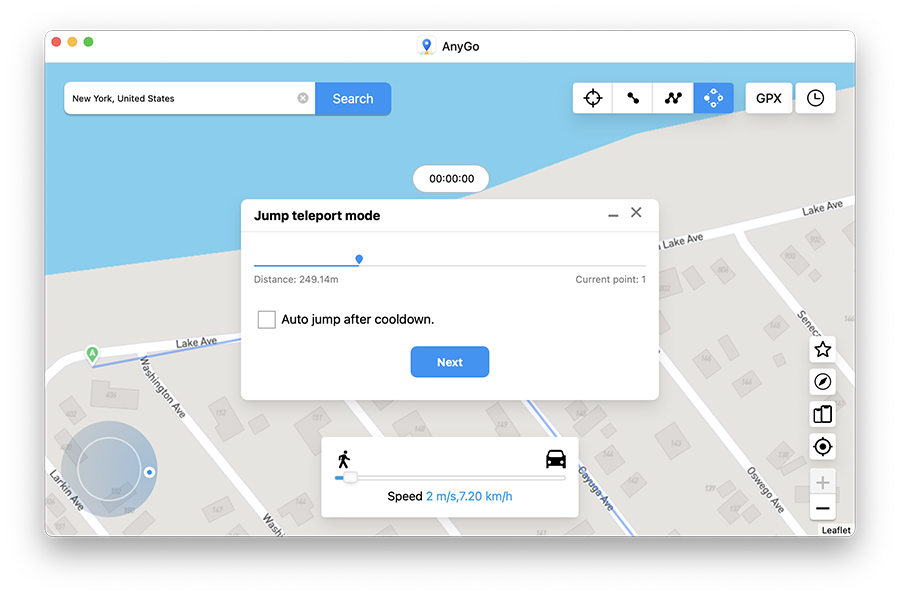
Task: Click the speed slider handle
Action: 350,478
